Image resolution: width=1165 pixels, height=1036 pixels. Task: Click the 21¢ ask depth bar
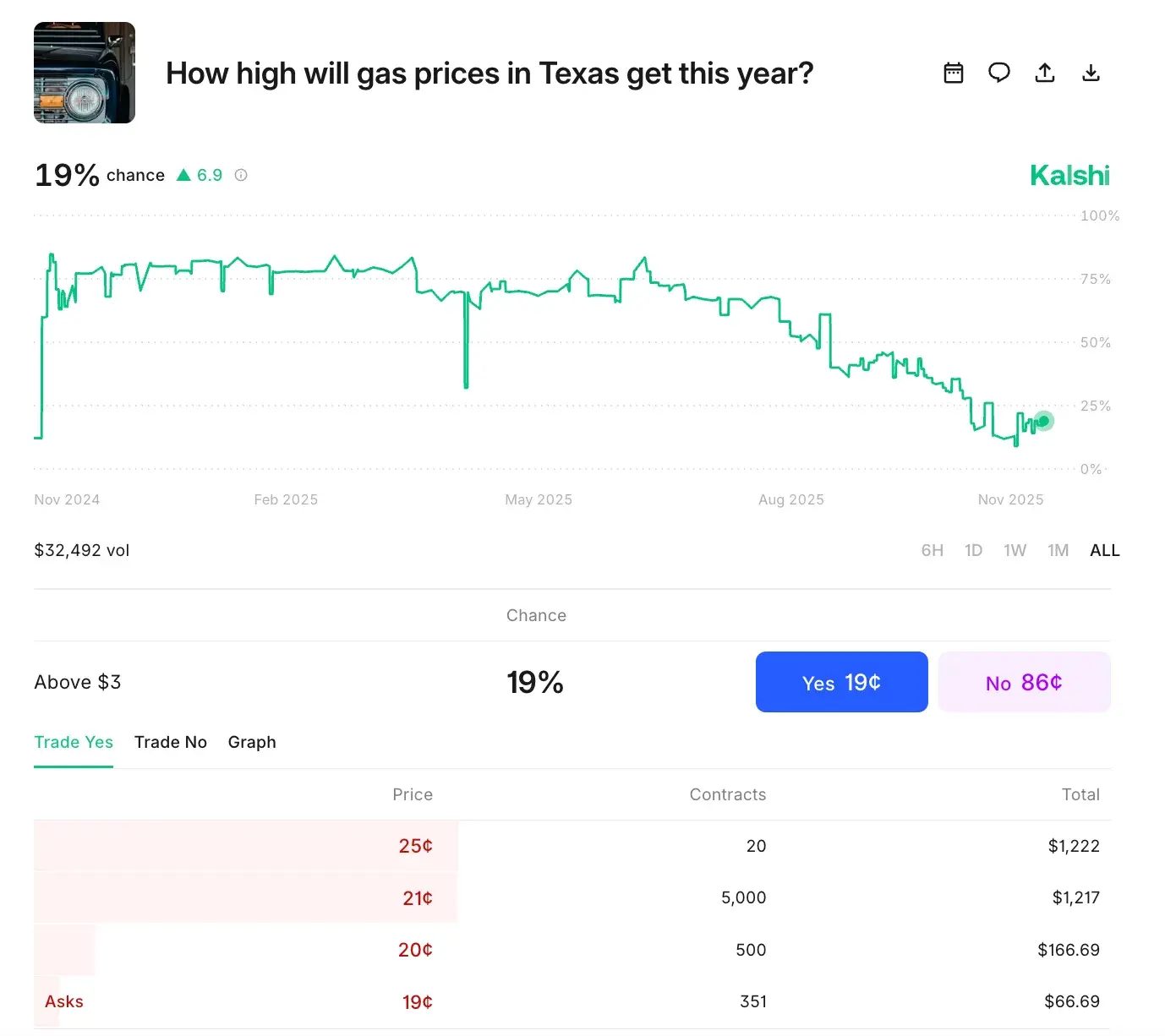coord(245,897)
